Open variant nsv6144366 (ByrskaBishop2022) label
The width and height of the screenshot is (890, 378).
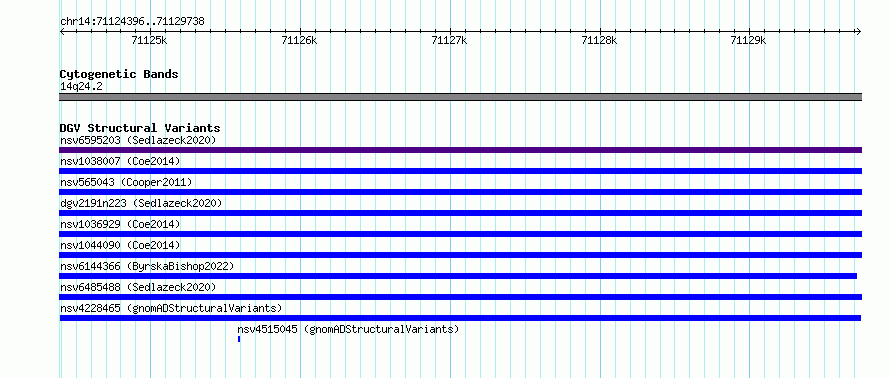[147, 266]
